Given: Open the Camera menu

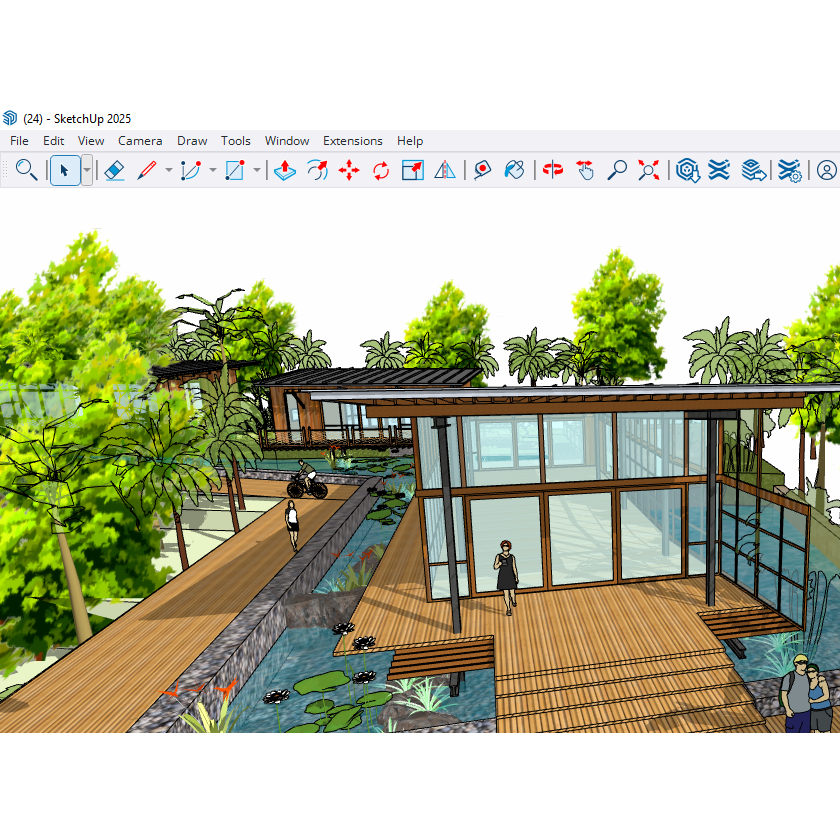Looking at the screenshot, I should (140, 141).
